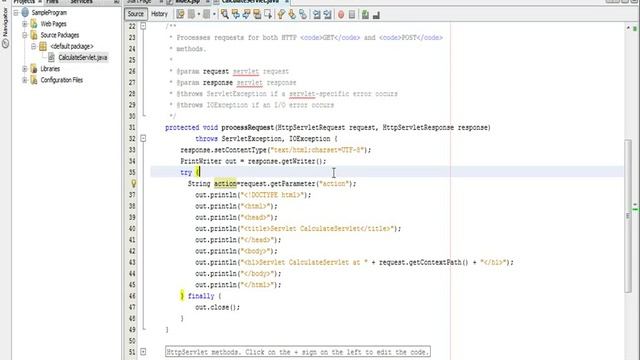Expand the Configuration Files tree node
The width and height of the screenshot is (640, 360).
click(25, 80)
